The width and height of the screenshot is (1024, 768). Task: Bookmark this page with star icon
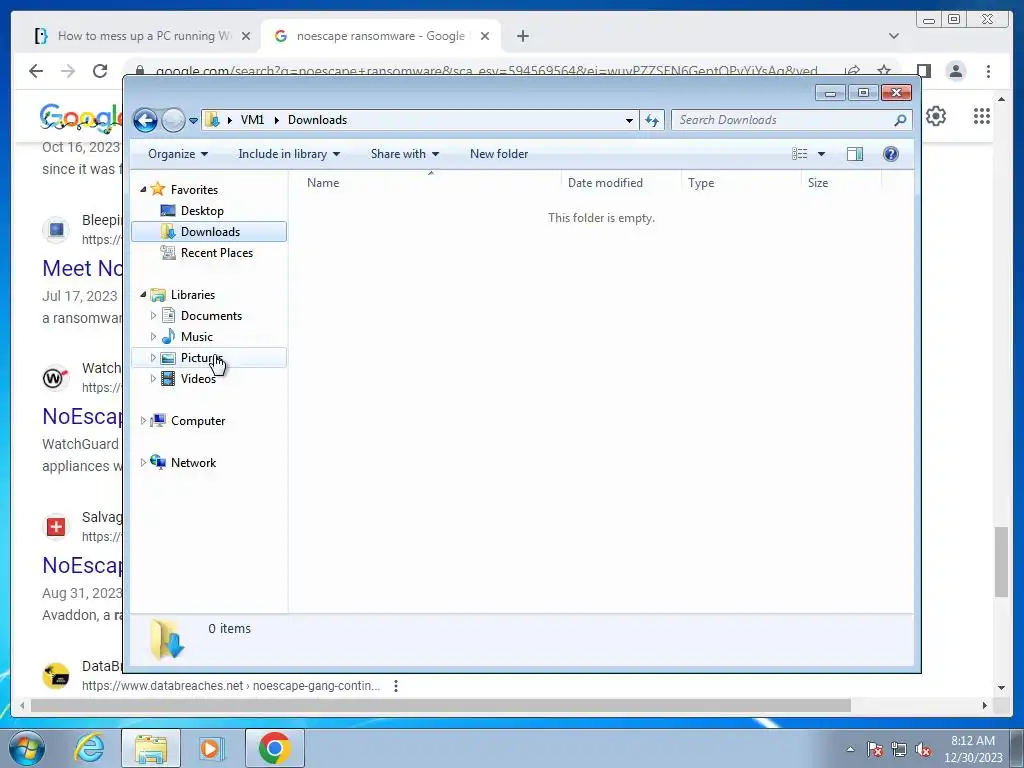pyautogui.click(x=884, y=71)
